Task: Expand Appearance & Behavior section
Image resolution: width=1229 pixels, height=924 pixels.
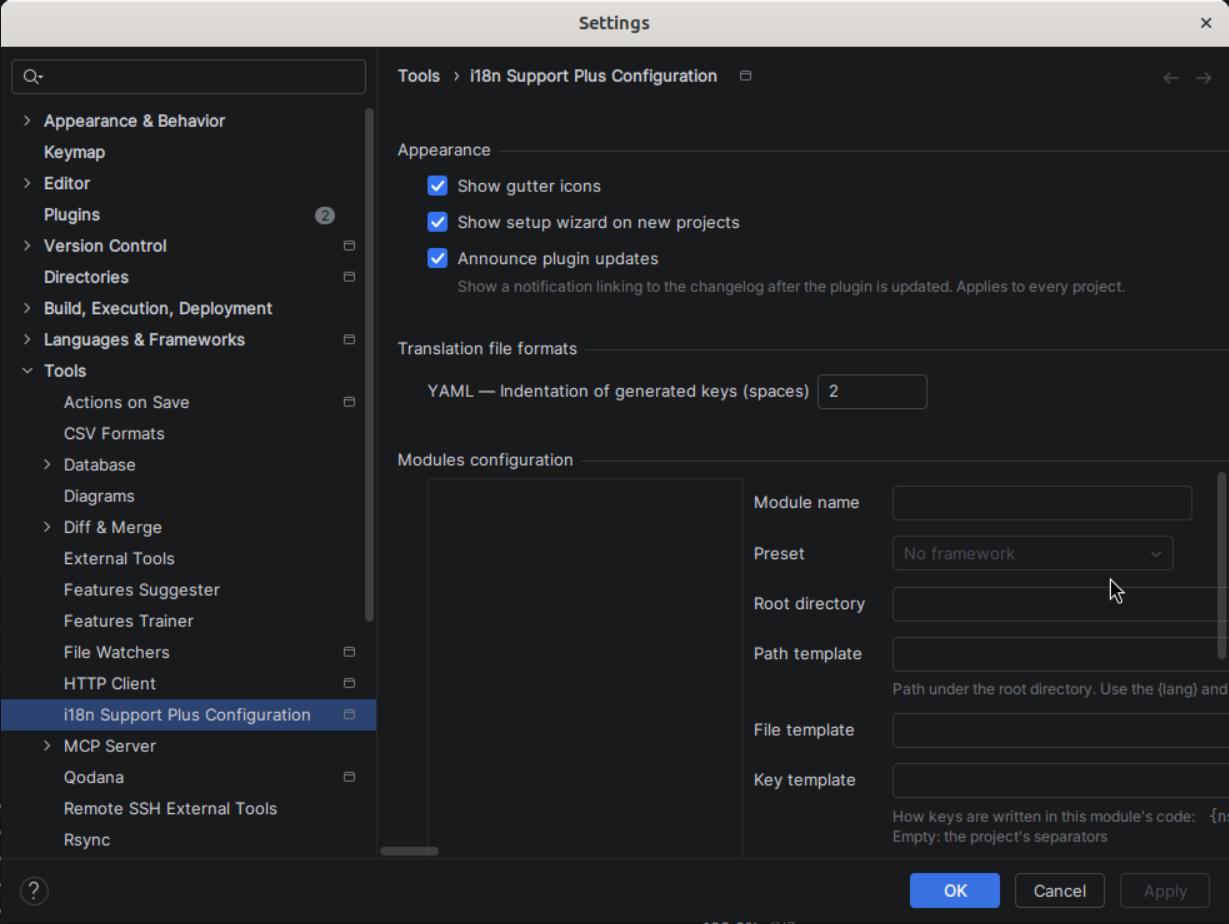Action: click(27, 121)
